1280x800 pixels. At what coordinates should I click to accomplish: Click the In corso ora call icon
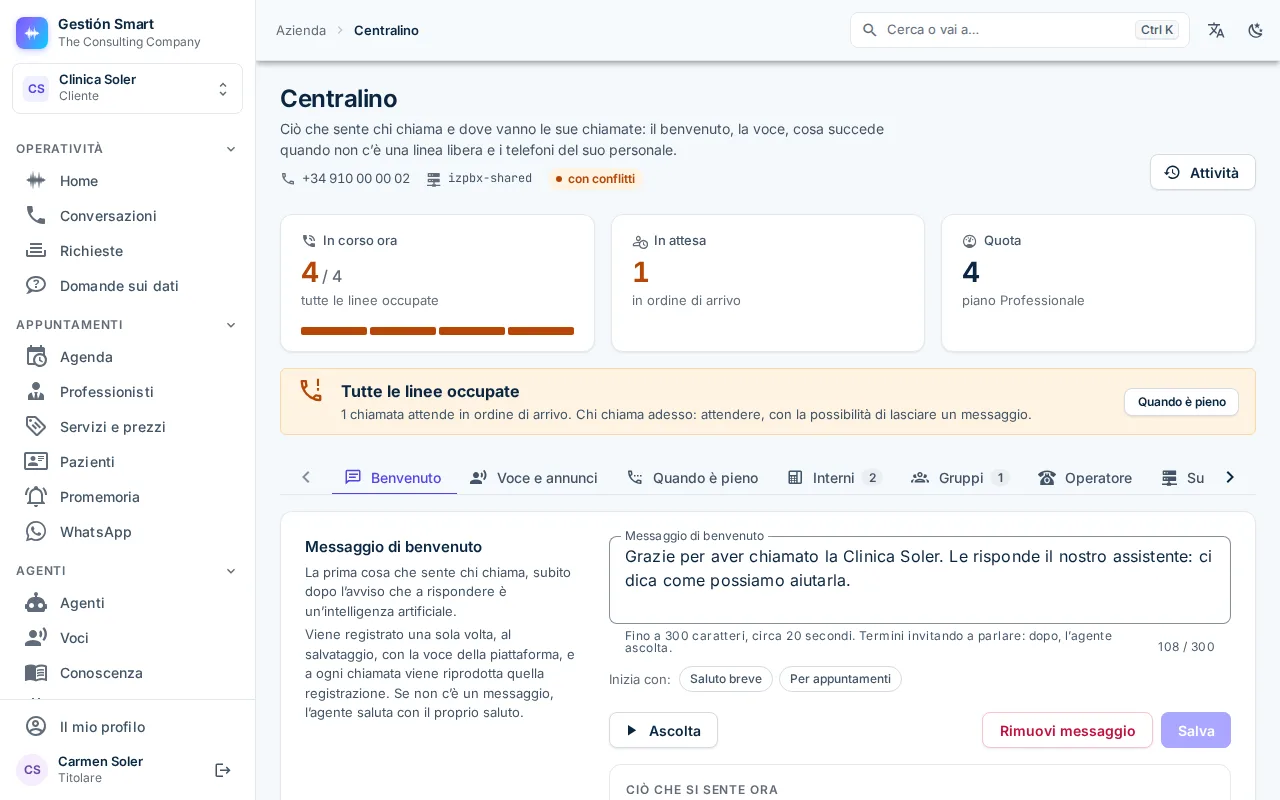(309, 241)
